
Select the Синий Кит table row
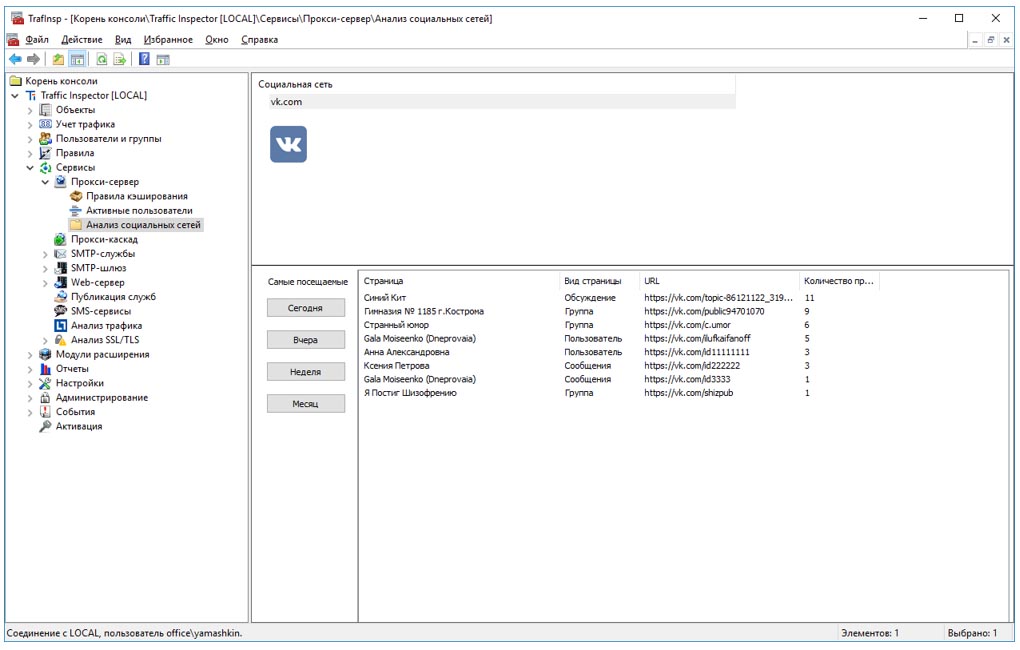(620, 297)
